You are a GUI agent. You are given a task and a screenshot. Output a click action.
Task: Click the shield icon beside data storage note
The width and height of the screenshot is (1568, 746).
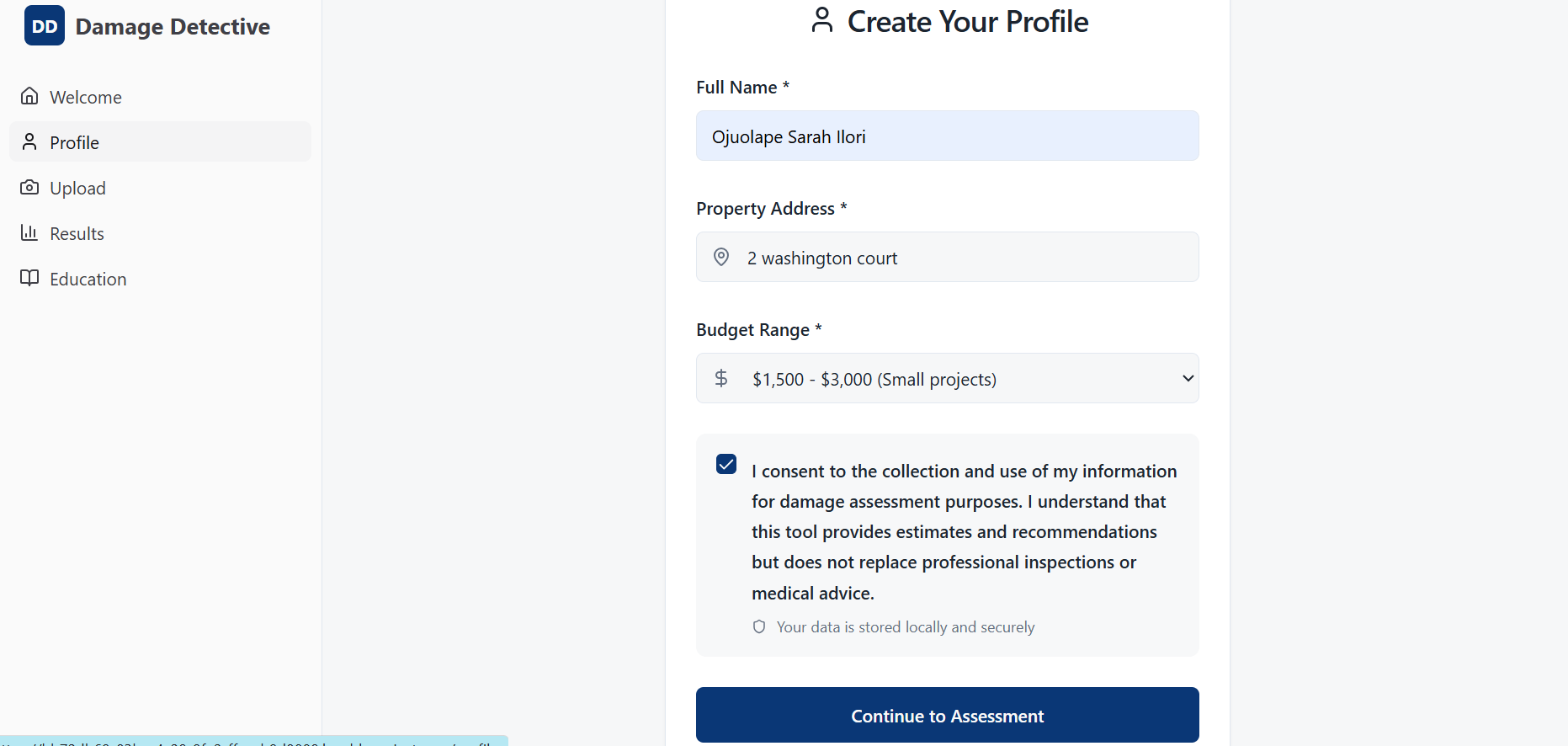pos(759,626)
